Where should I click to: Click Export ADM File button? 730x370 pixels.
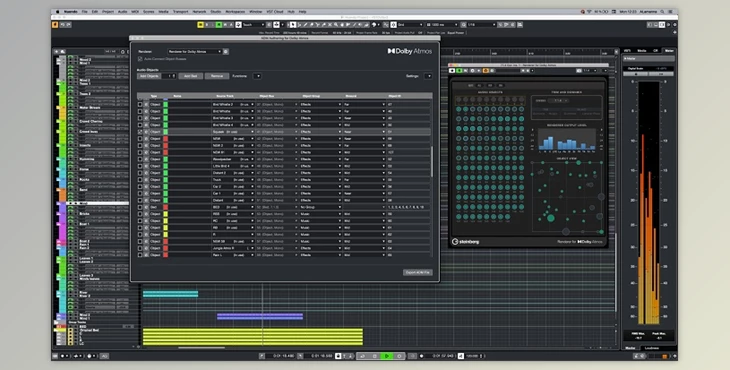point(418,272)
